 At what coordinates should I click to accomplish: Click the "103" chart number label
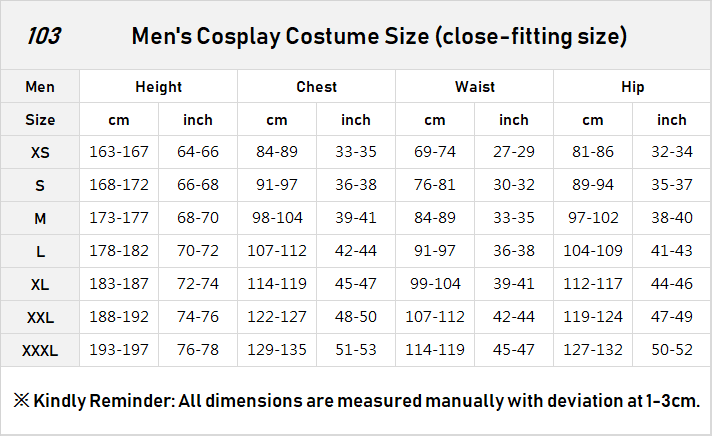point(43,37)
